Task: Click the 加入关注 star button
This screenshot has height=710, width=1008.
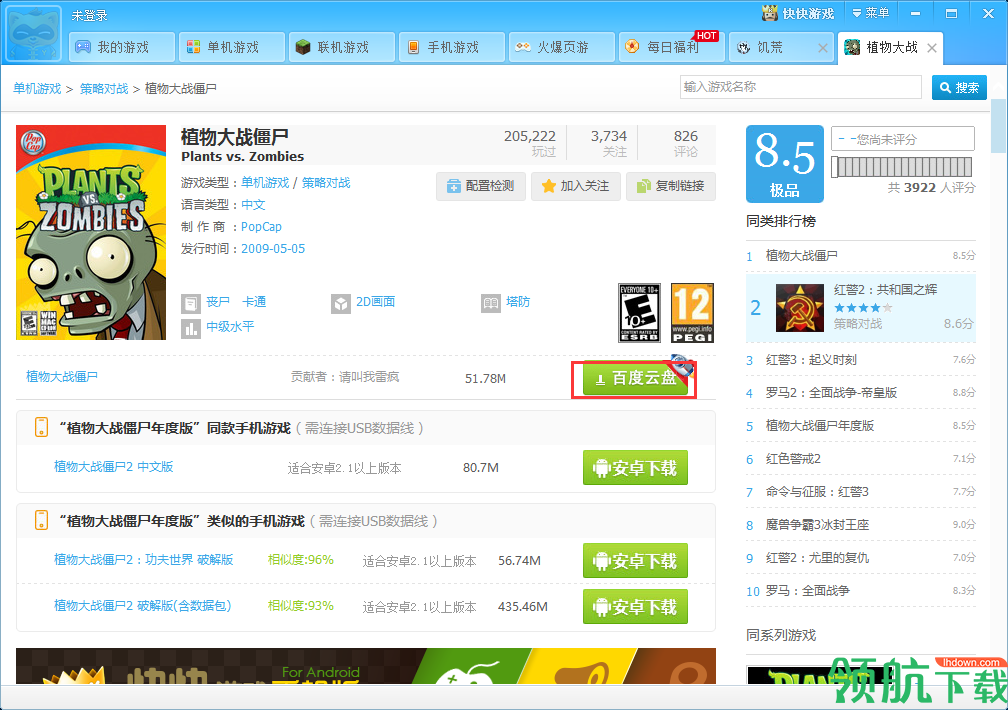Action: pyautogui.click(x=575, y=186)
